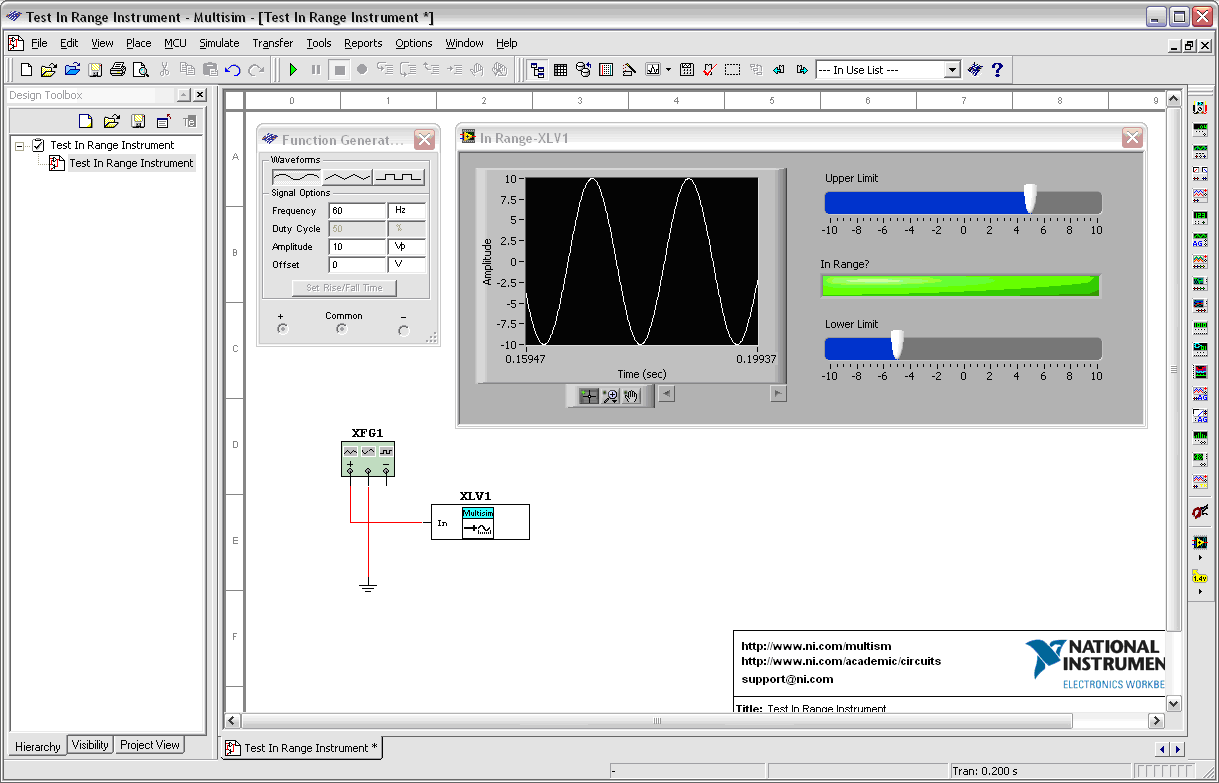The image size is (1219, 783).
Task: Select the XLV1 instrument on the schematic
Action: click(x=480, y=521)
